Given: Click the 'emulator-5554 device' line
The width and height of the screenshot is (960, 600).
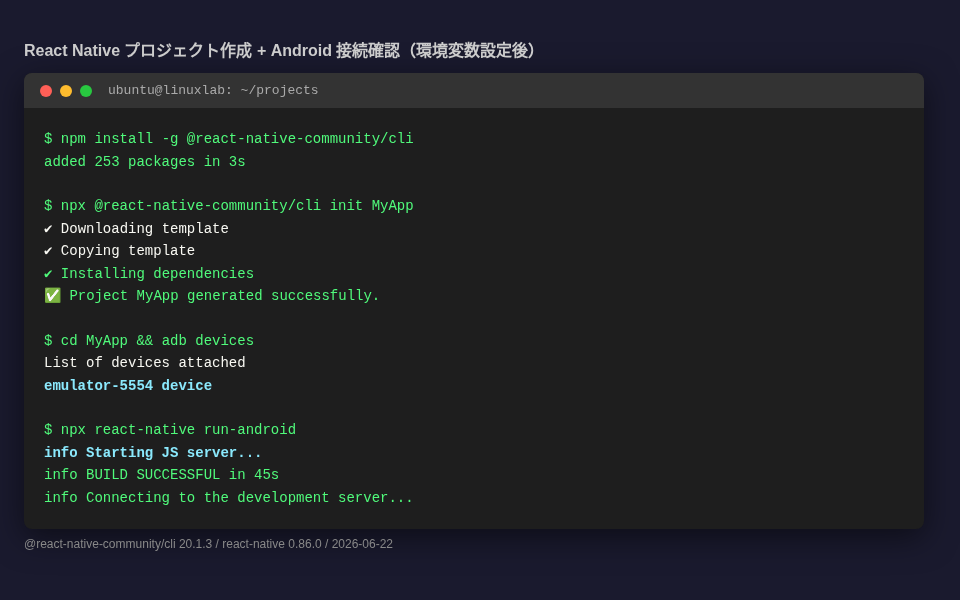Looking at the screenshot, I should tap(128, 385).
